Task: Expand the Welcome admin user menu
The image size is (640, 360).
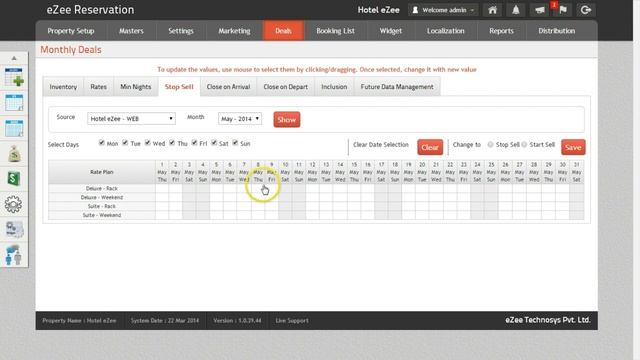Action: click(x=444, y=10)
